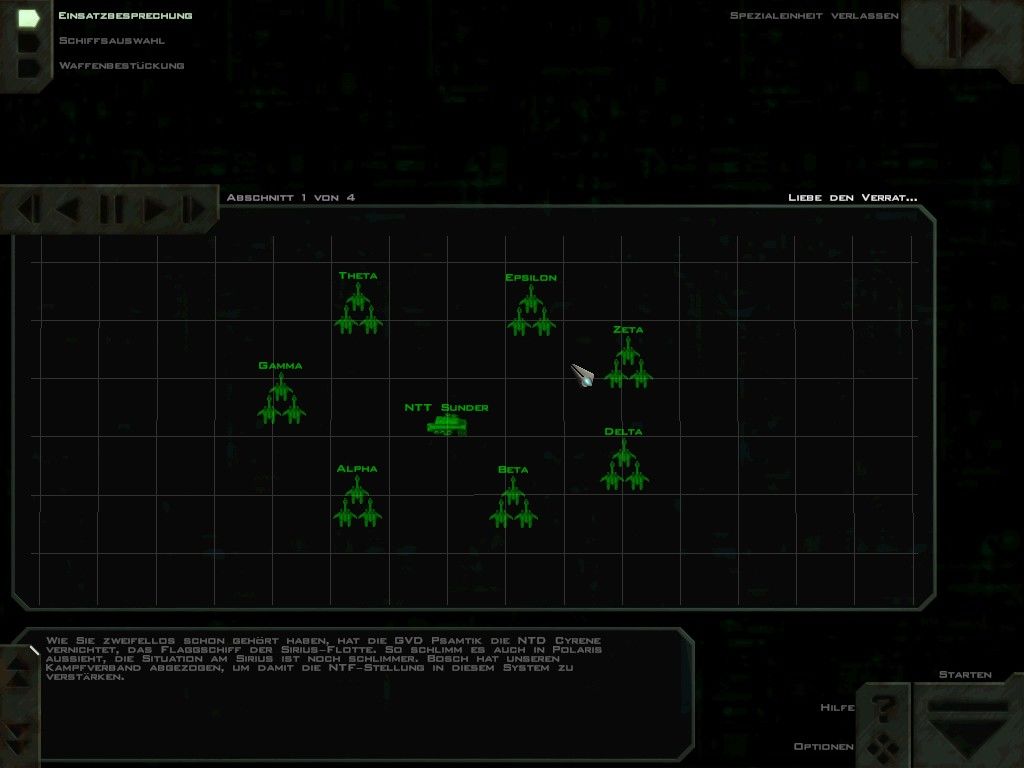Click the Starten label
Viewport: 1024px width, 768px height.
(965, 675)
